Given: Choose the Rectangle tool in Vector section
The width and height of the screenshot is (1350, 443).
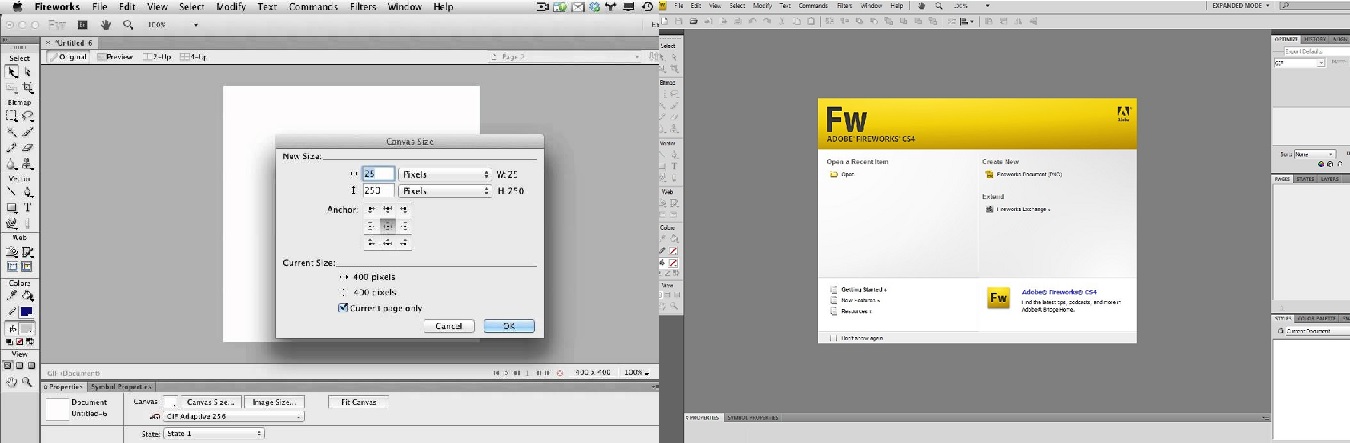Looking at the screenshot, I should [12, 207].
